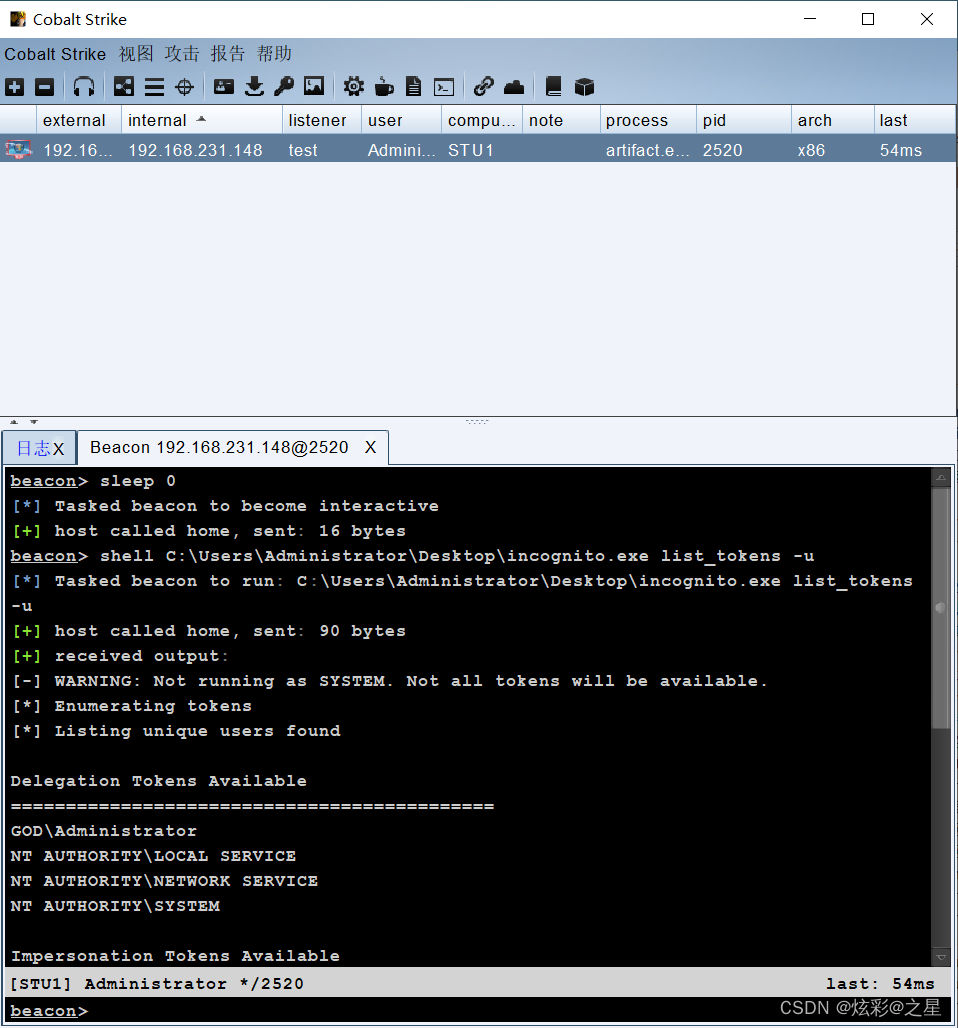Click Delegation Tokens Available heading
The height and width of the screenshot is (1028, 958).
[x=159, y=781]
